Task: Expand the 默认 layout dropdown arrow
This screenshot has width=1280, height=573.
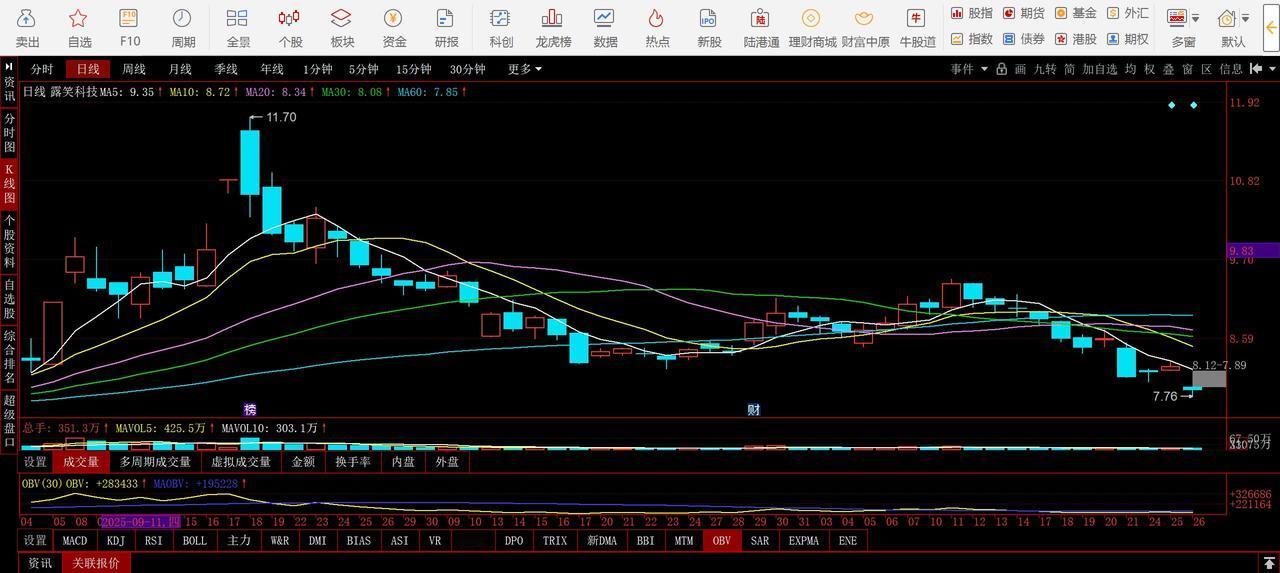Action: click(1245, 18)
